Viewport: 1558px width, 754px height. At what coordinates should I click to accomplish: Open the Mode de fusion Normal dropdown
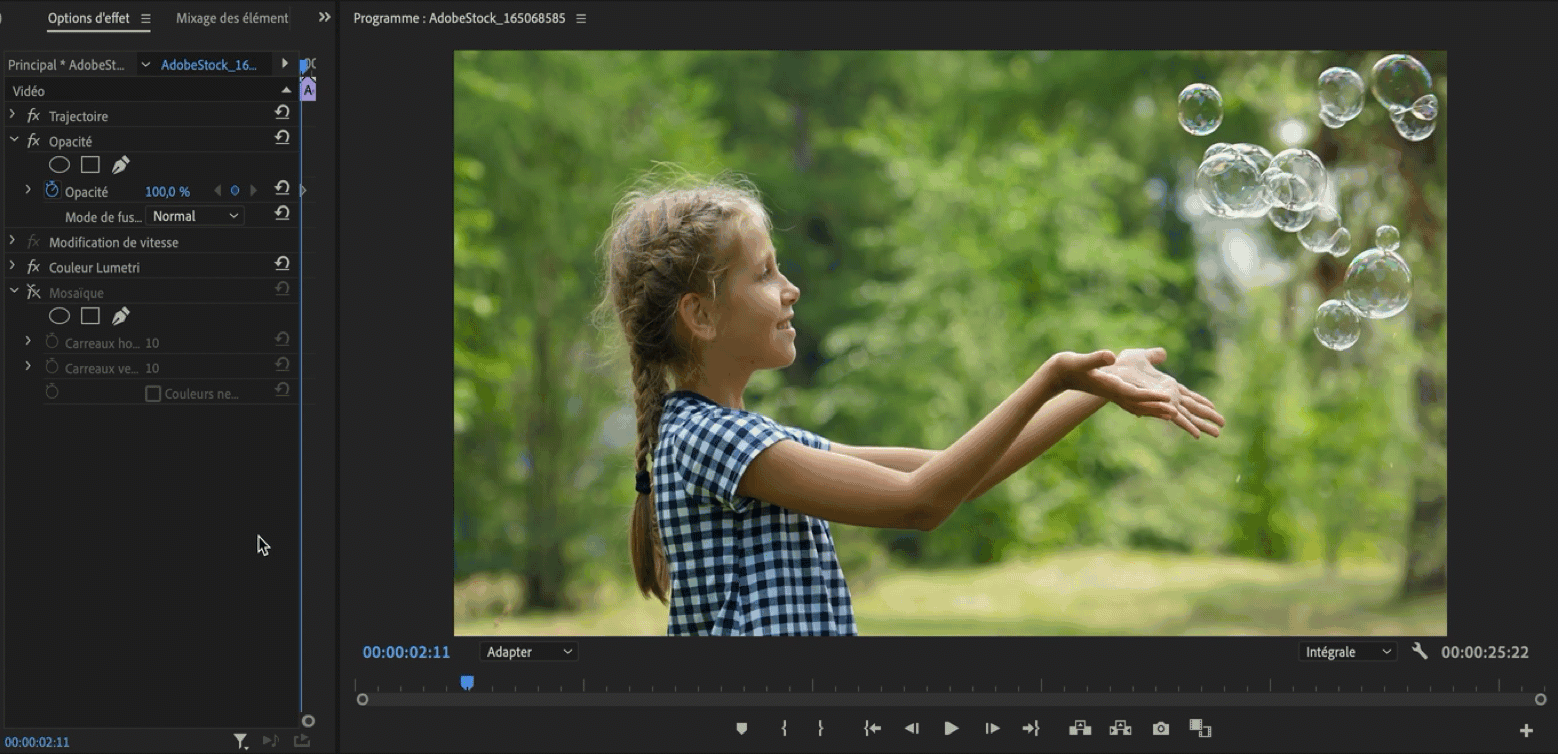pyautogui.click(x=195, y=216)
